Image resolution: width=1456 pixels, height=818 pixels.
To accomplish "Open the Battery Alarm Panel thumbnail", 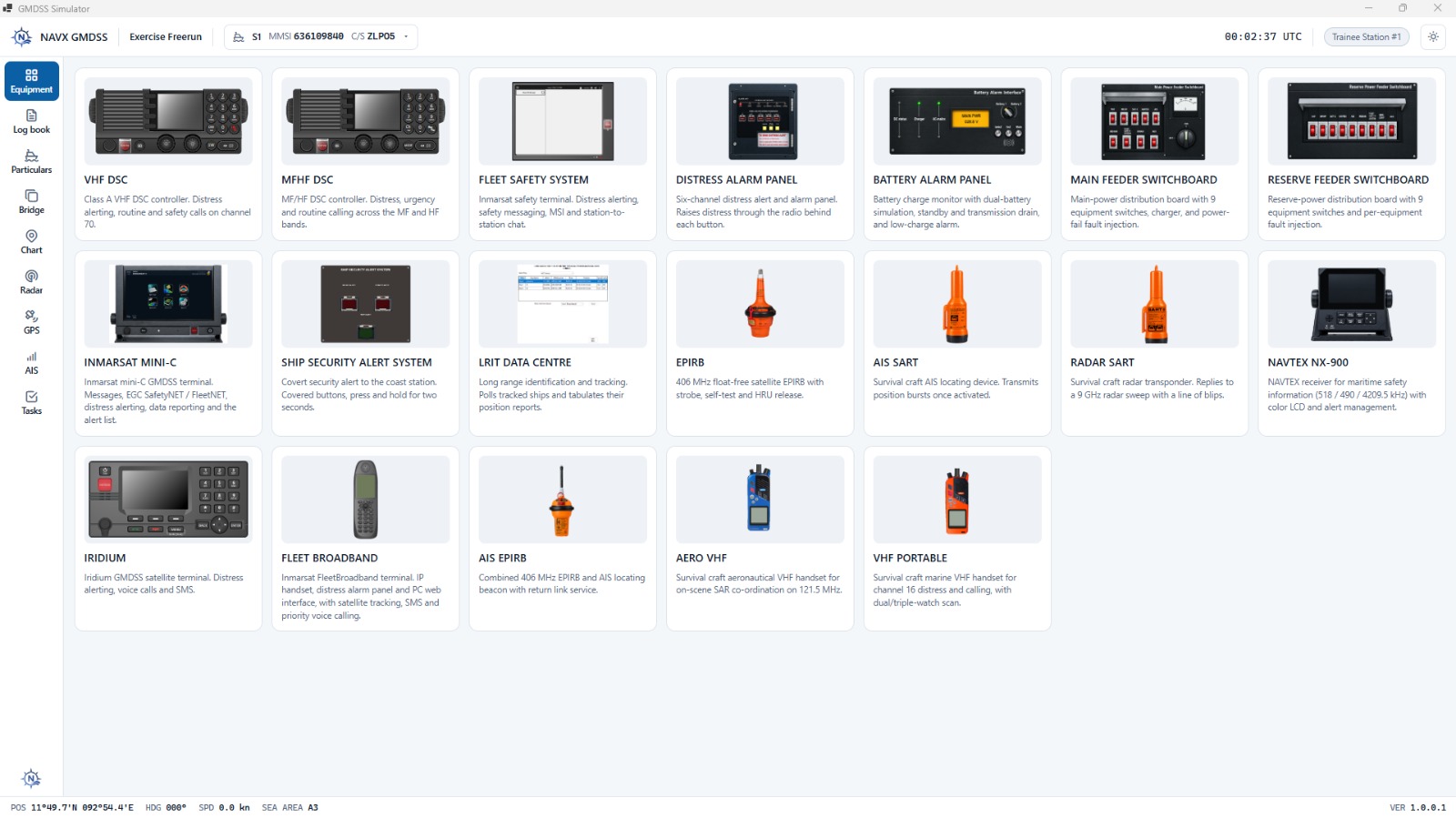I will [957, 121].
